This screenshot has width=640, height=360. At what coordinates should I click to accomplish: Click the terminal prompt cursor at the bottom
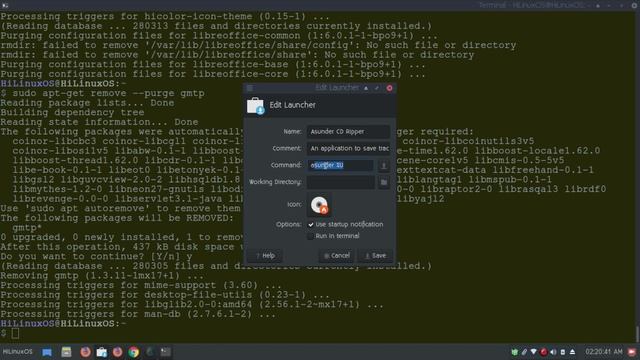click(15, 333)
